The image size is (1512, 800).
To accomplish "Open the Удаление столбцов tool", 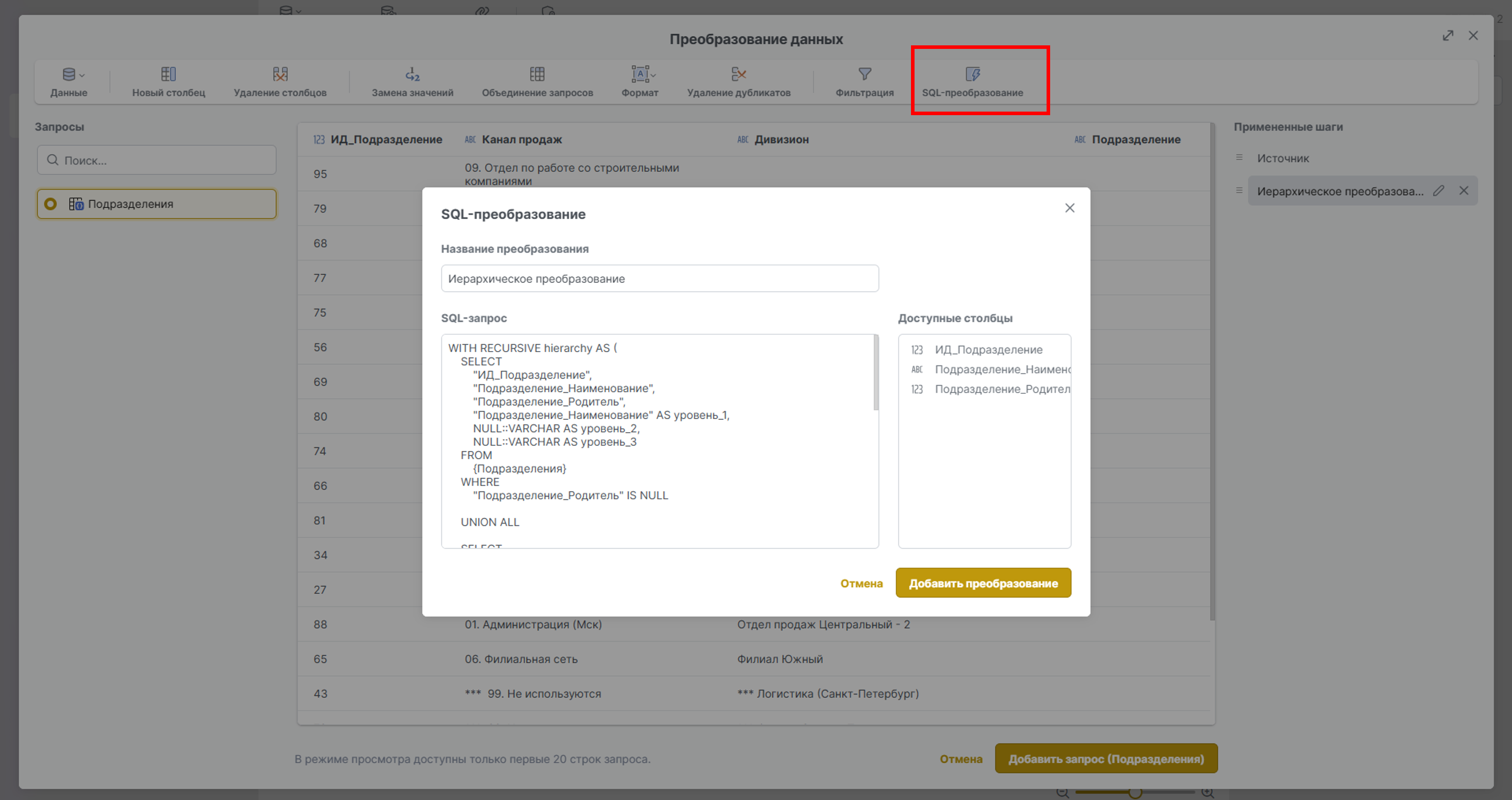I will coord(281,82).
